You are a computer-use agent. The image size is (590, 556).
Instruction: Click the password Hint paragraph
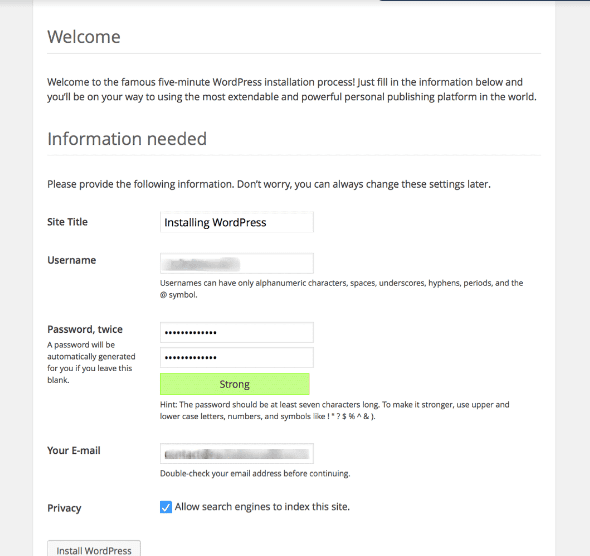335,410
